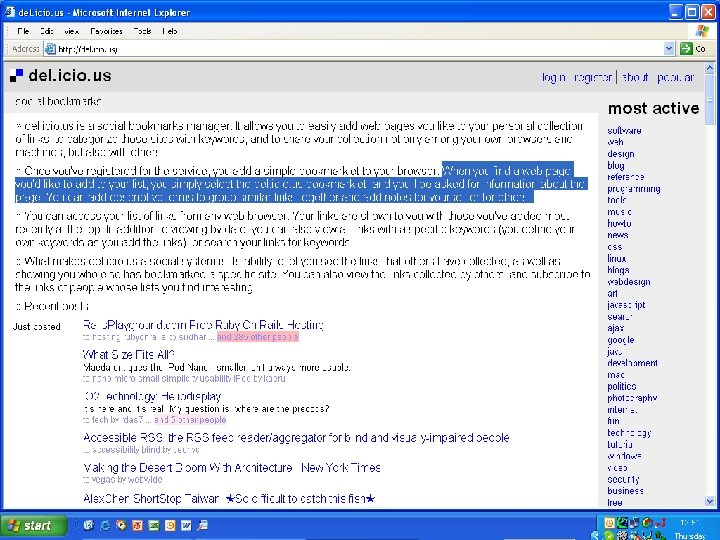This screenshot has height=540, width=720.
Task: Click the register link
Action: (x=593, y=78)
